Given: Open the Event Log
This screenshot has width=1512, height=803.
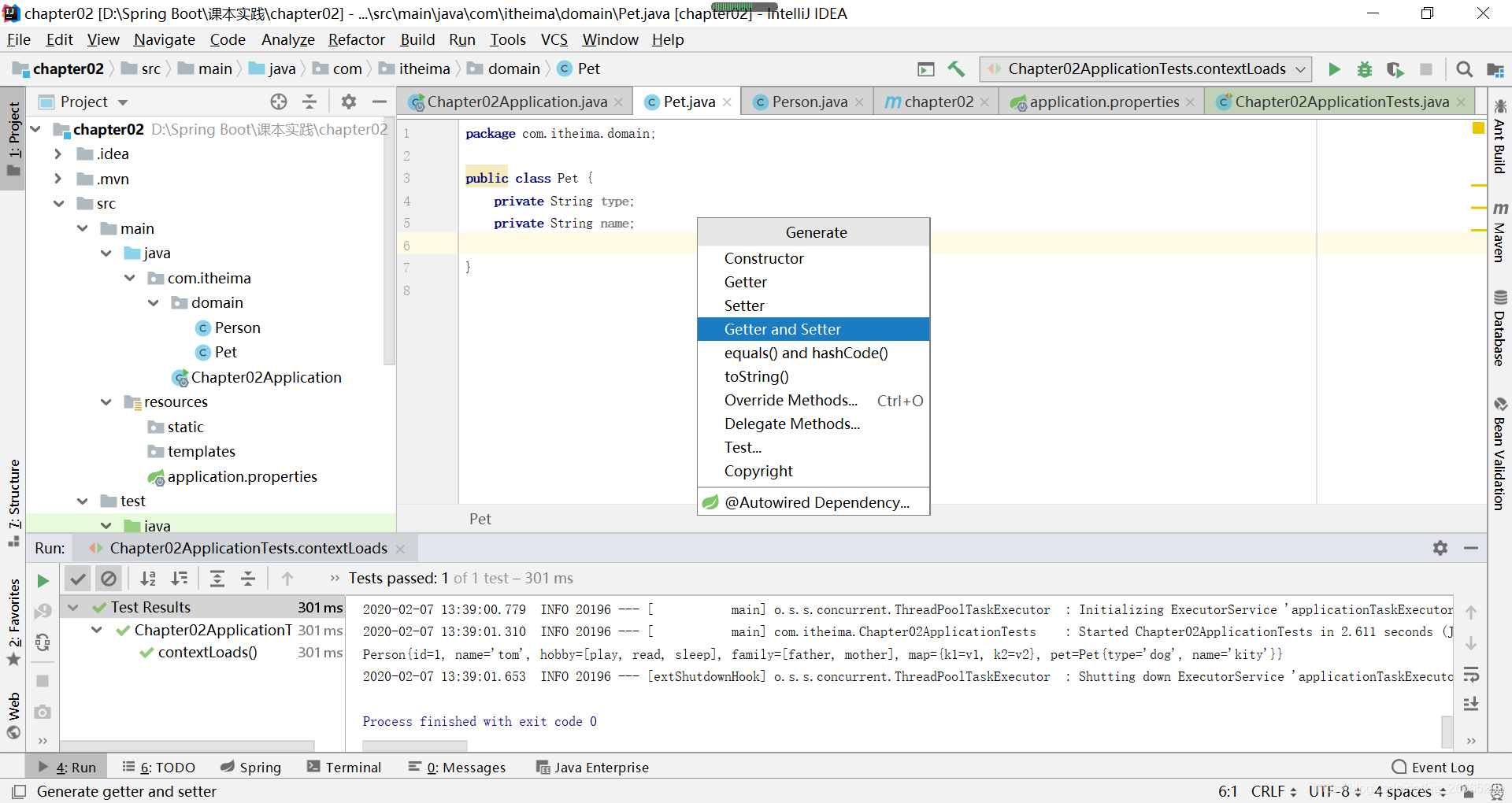Looking at the screenshot, I should (1433, 768).
